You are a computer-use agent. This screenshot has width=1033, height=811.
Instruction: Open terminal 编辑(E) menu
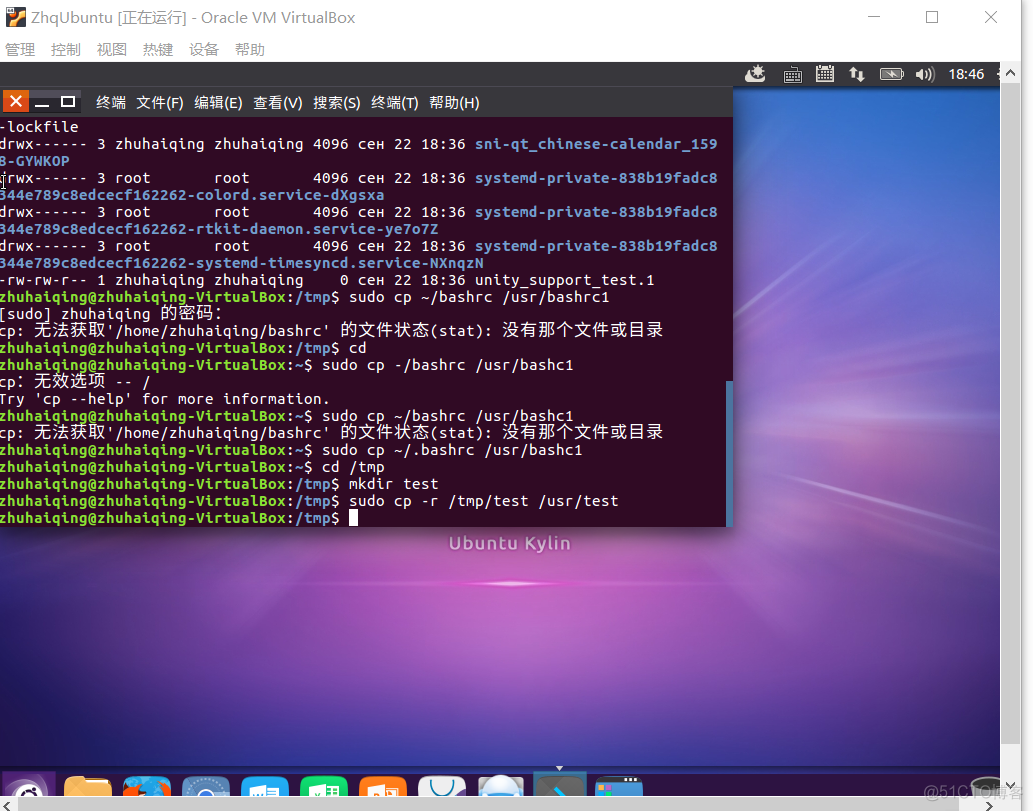[218, 103]
